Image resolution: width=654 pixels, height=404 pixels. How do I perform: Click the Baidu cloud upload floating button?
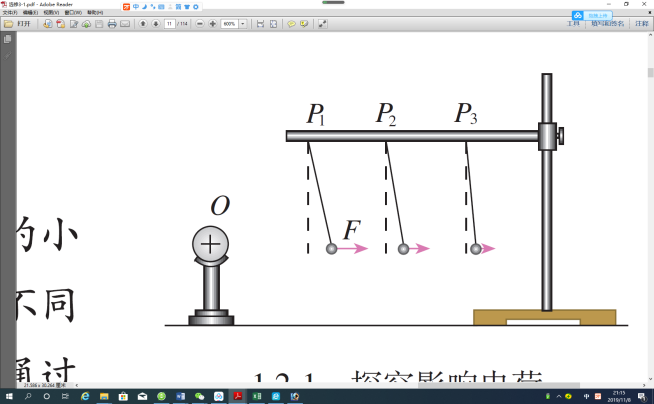(592, 15)
